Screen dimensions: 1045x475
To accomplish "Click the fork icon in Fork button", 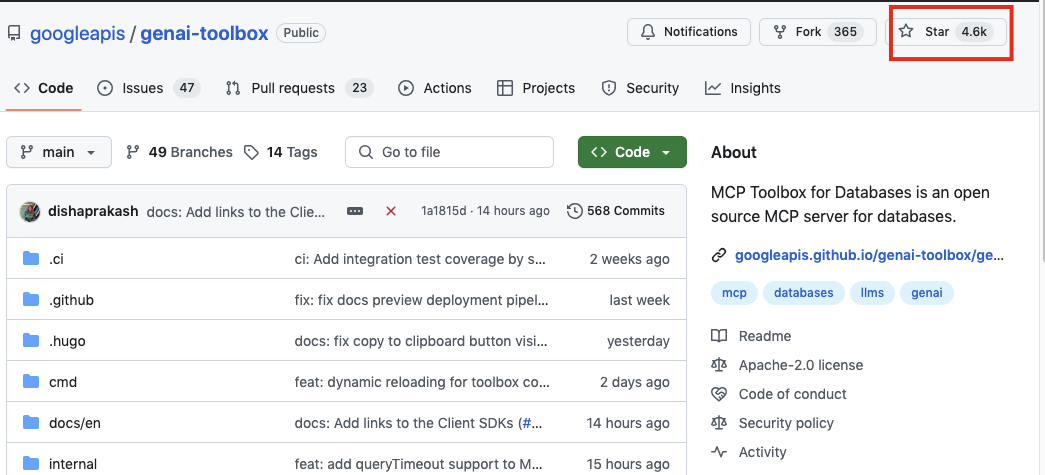I will click(779, 32).
